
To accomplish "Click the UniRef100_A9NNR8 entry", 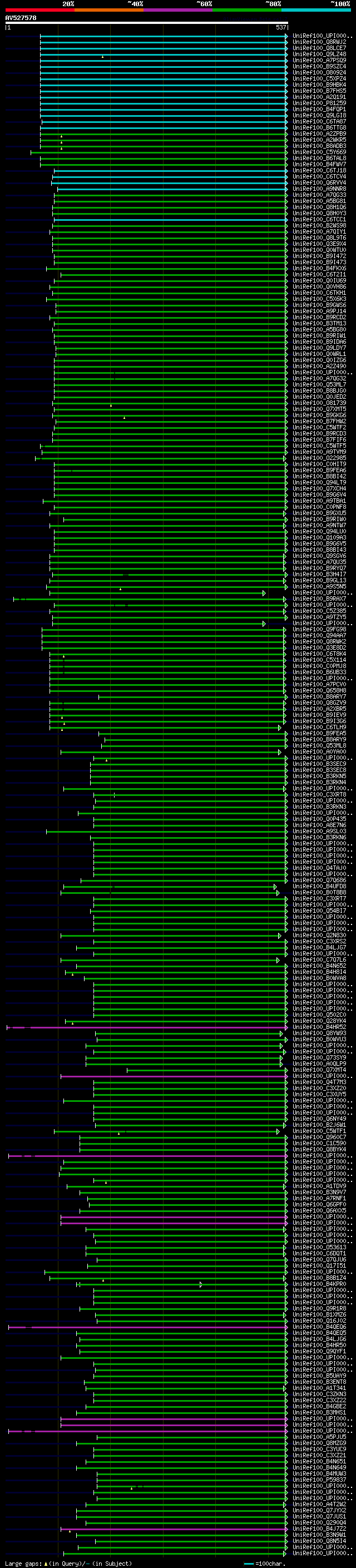I will [319, 189].
